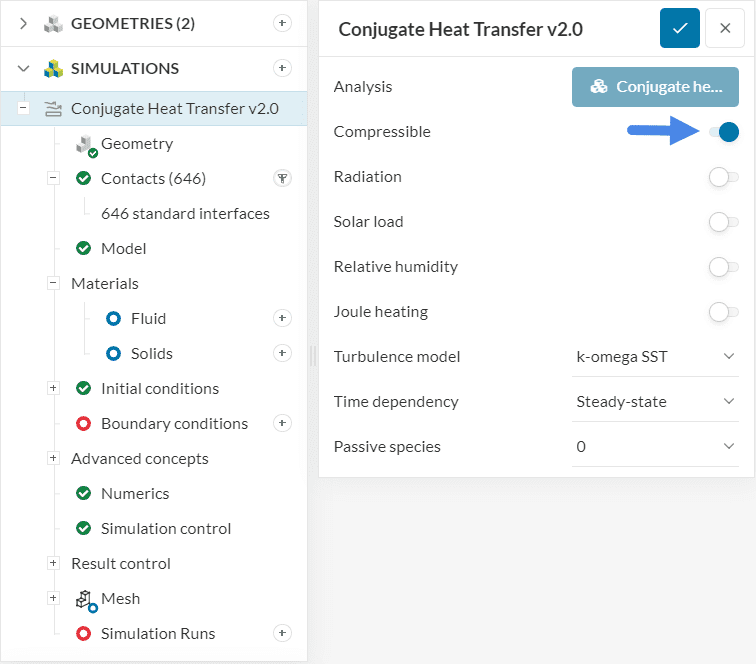
Task: Click the Conjugate heat transfer analysis button
Action: point(654,87)
